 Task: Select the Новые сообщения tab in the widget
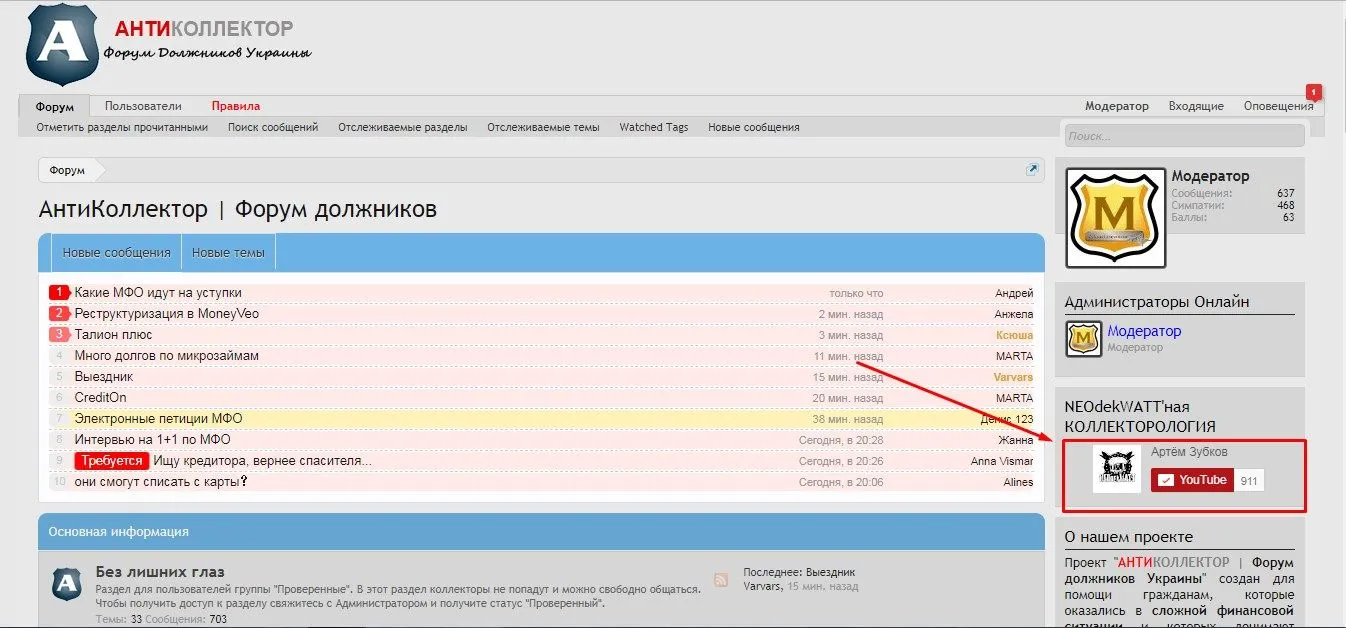point(116,253)
